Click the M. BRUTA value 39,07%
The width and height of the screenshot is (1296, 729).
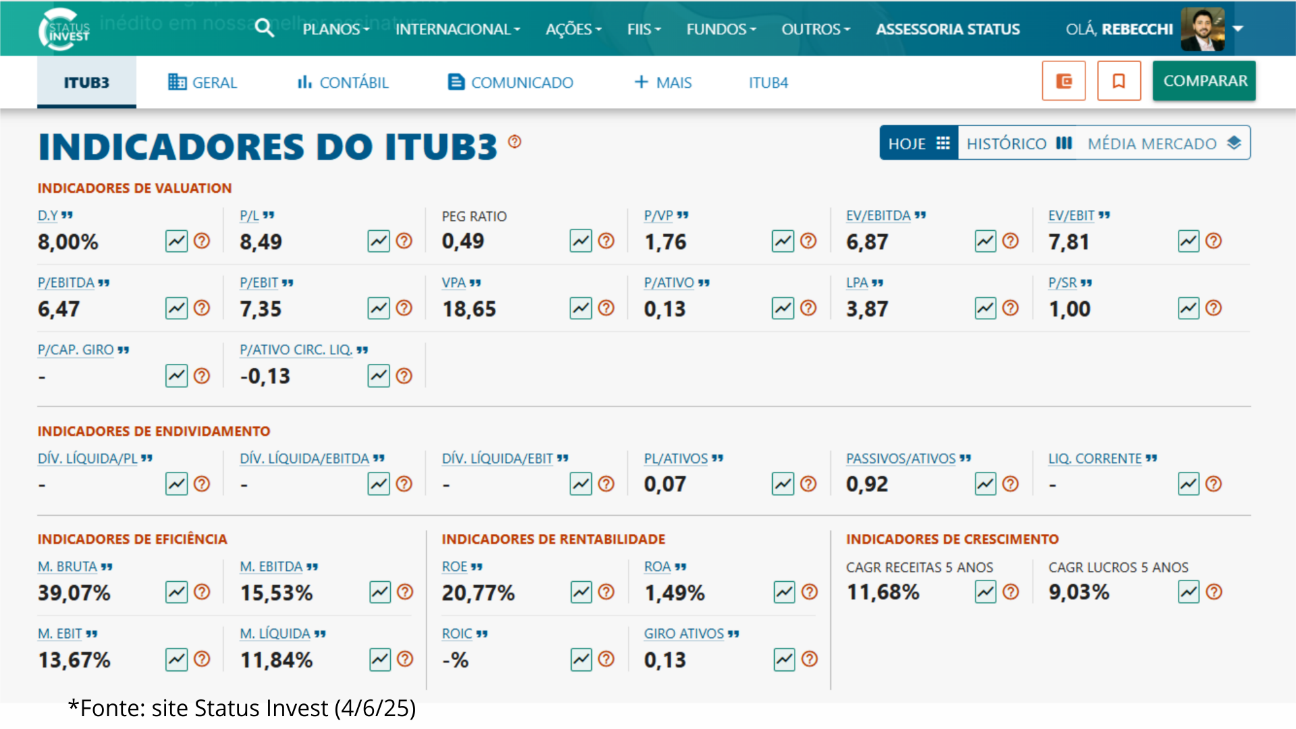(74, 593)
